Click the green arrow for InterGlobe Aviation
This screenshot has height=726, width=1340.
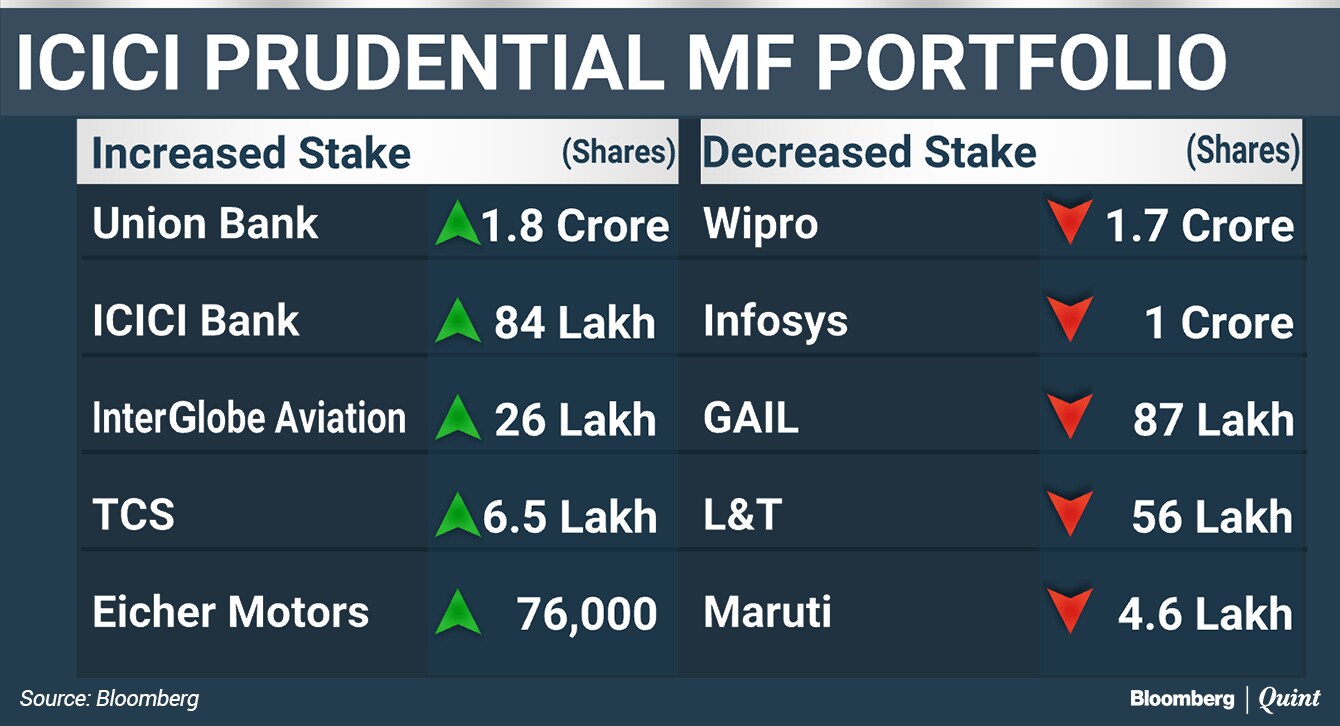458,418
